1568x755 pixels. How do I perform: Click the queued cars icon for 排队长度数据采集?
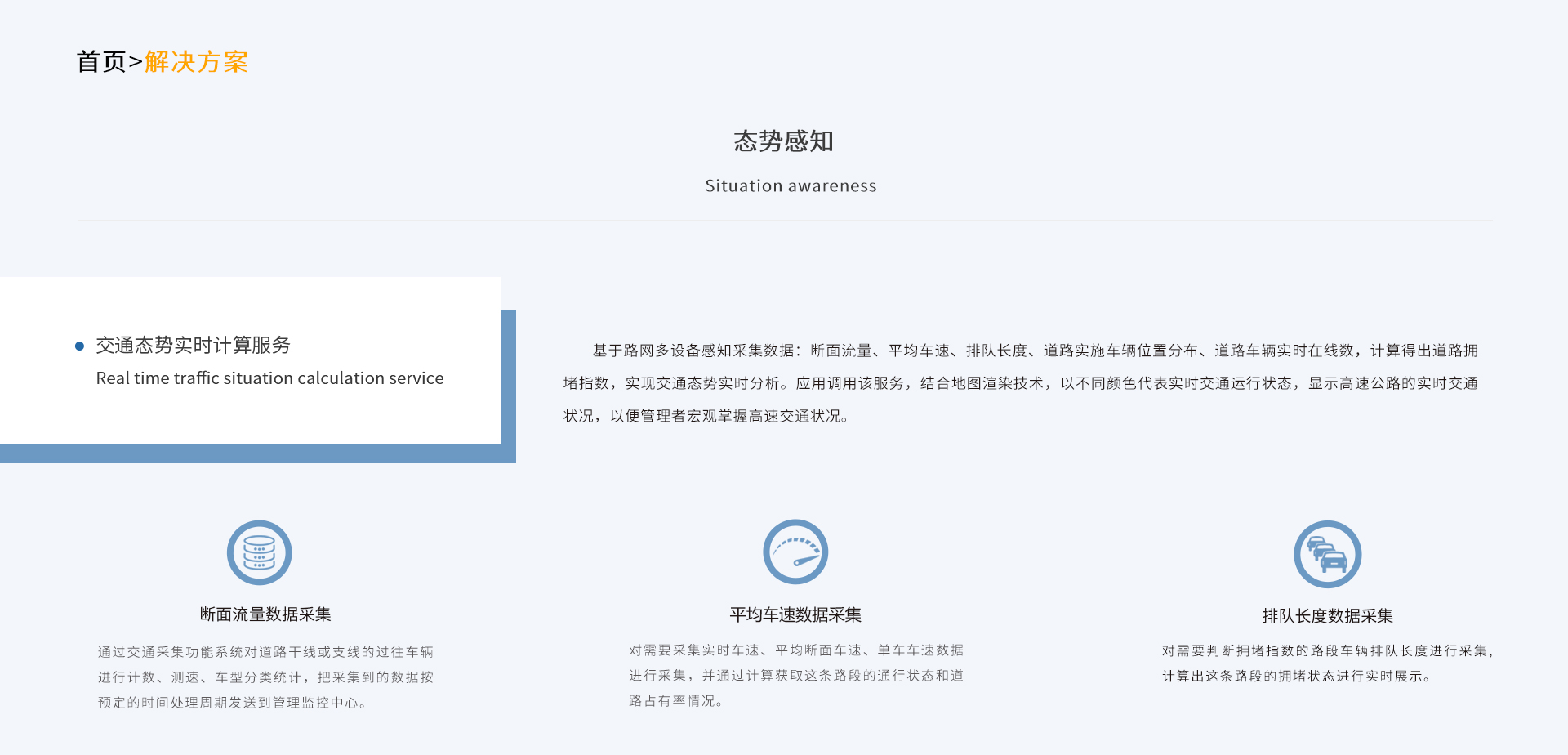tap(1328, 554)
